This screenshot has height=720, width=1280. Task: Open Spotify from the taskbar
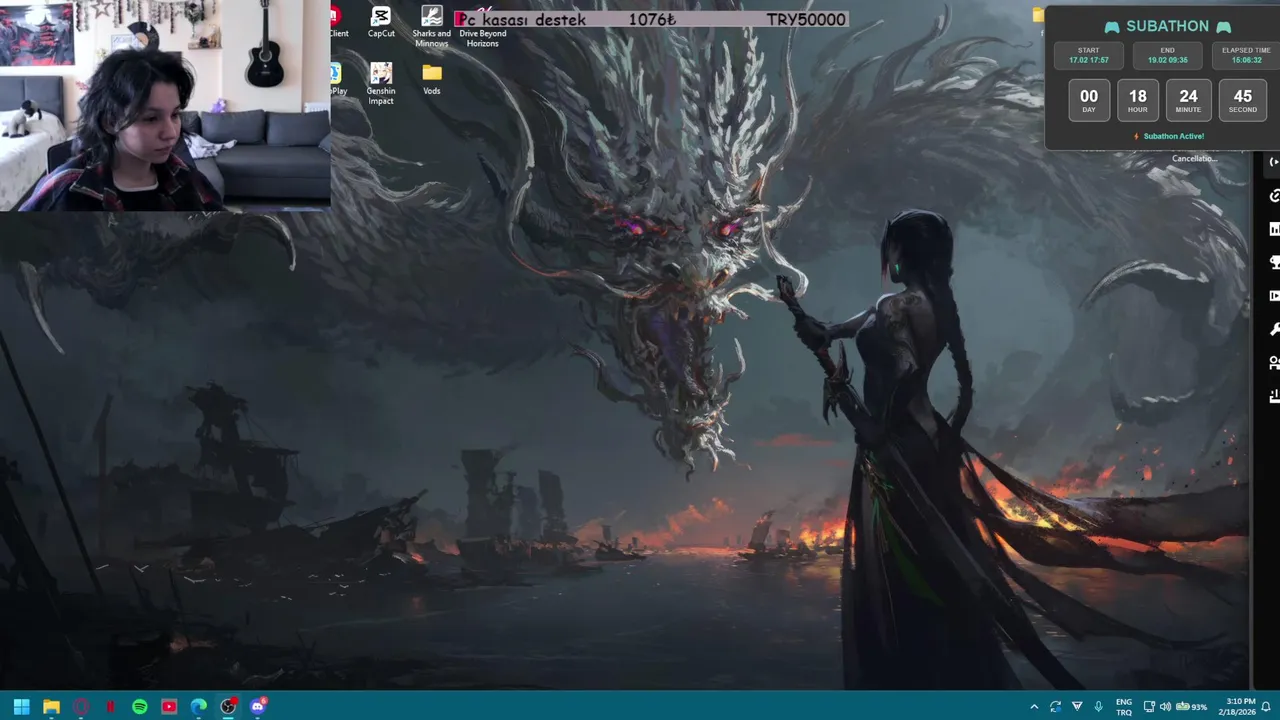140,706
